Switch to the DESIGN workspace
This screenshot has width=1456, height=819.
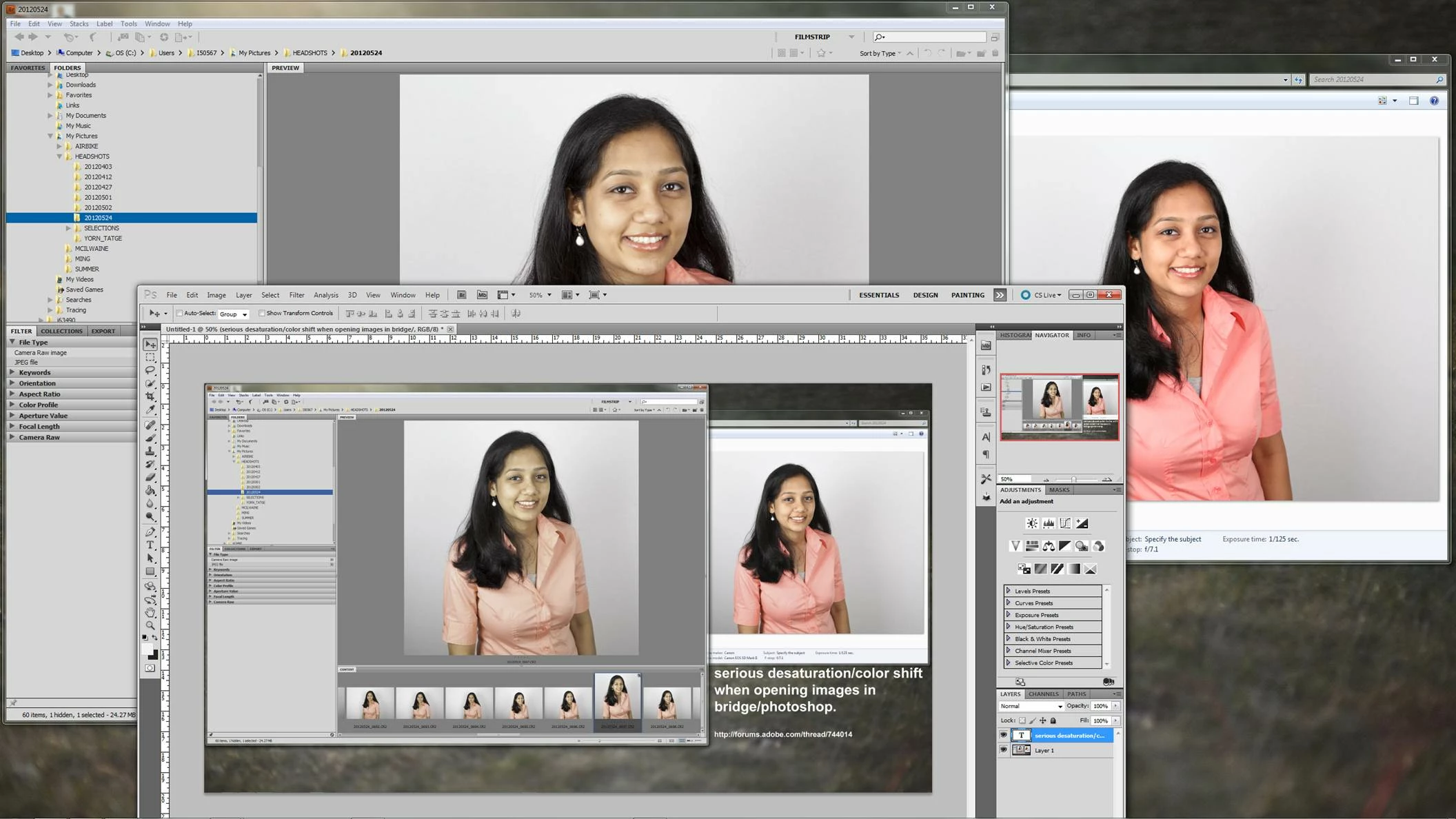925,295
